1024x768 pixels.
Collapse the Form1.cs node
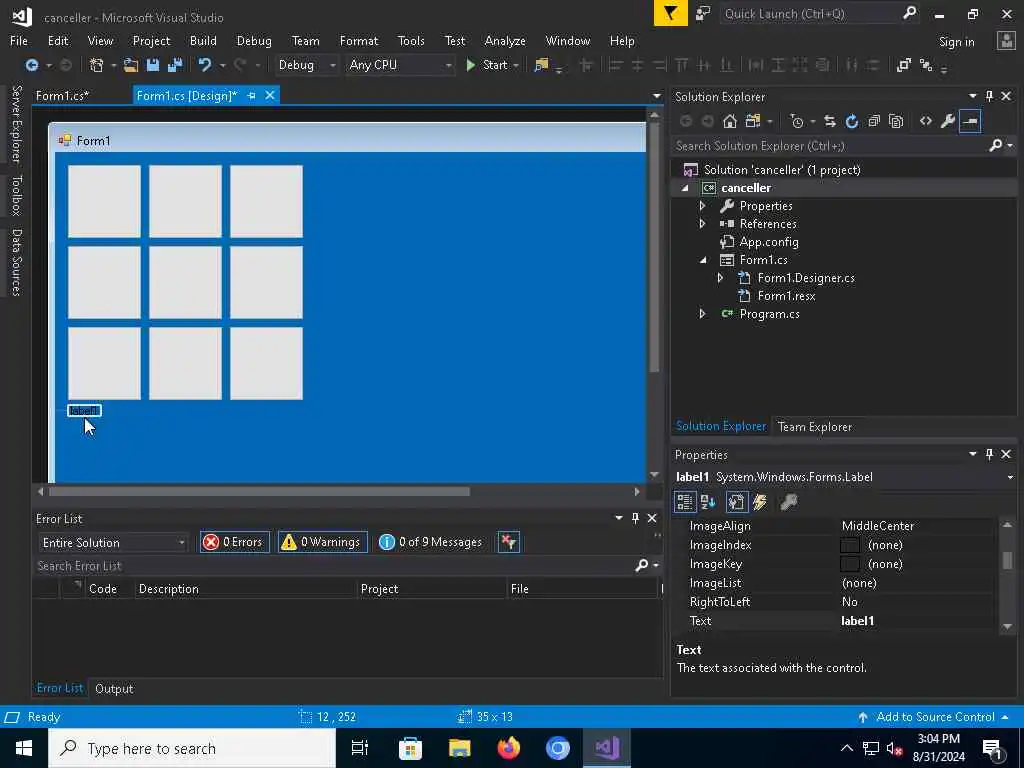tap(703, 260)
